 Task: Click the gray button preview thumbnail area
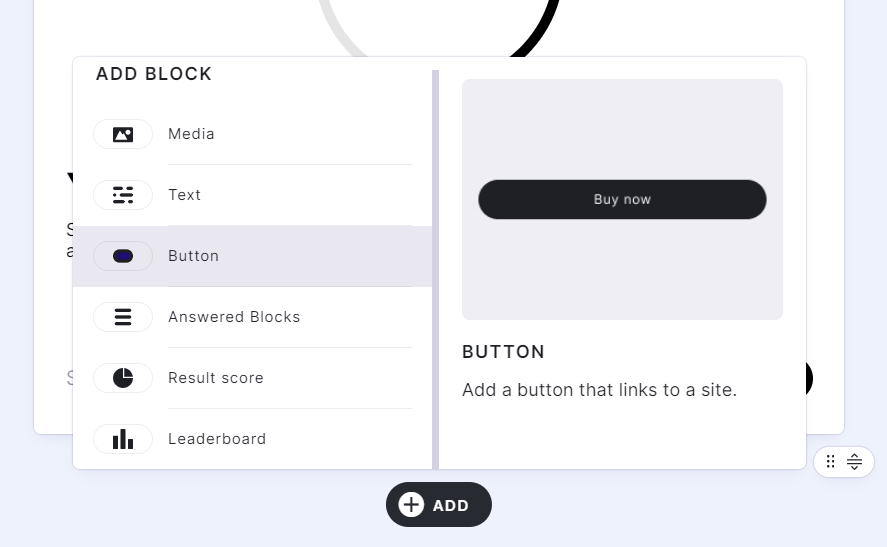coord(622,270)
